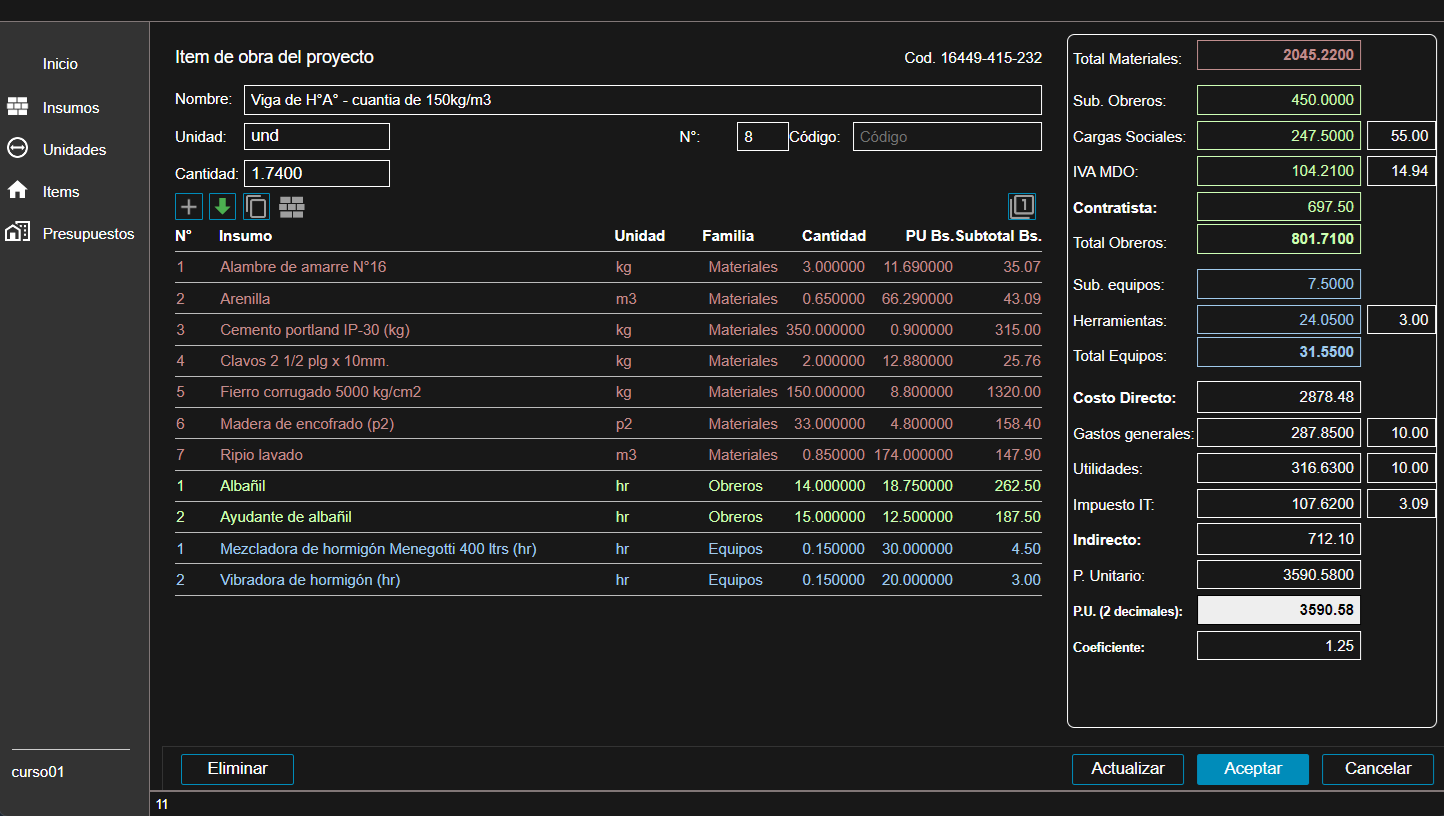Viewport: 1444px width, 816px height.
Task: Click the copy icon in the insumo toolbar
Action: tap(257, 207)
